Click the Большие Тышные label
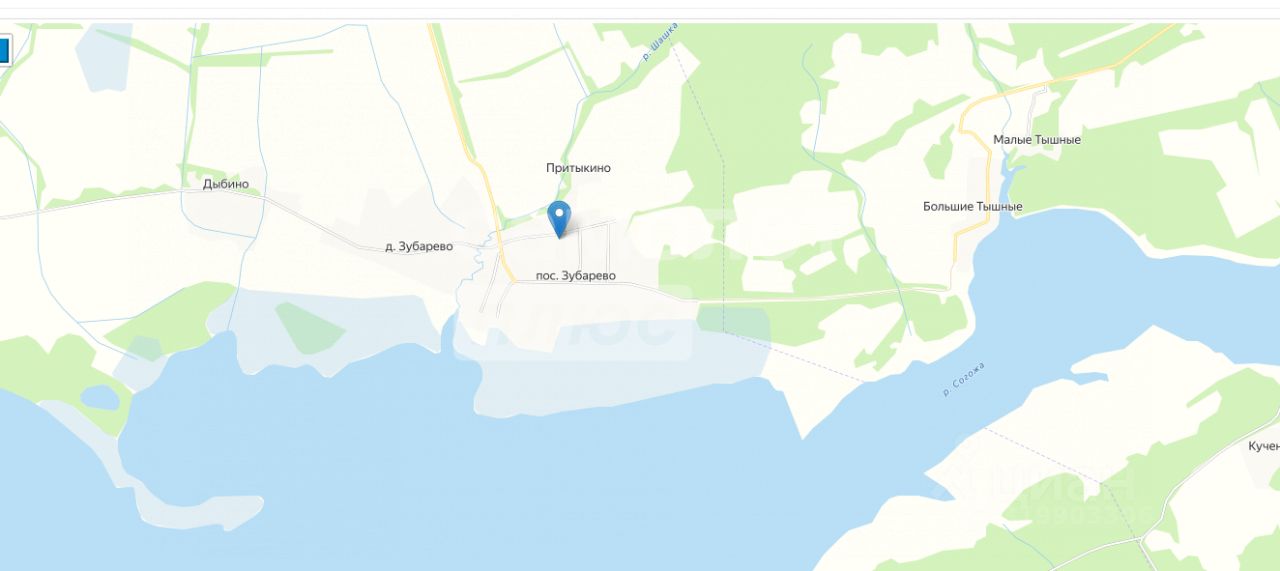 tap(972, 207)
